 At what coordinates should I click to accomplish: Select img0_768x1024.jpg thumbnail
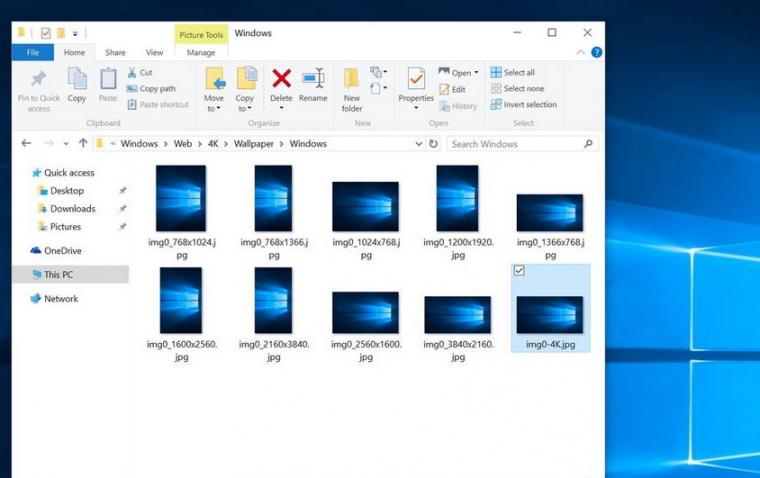[181, 198]
